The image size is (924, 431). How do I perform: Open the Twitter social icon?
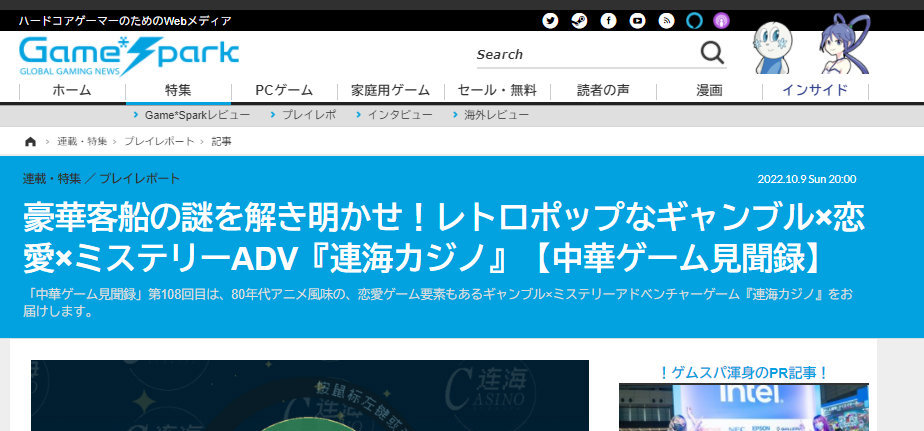(550, 21)
